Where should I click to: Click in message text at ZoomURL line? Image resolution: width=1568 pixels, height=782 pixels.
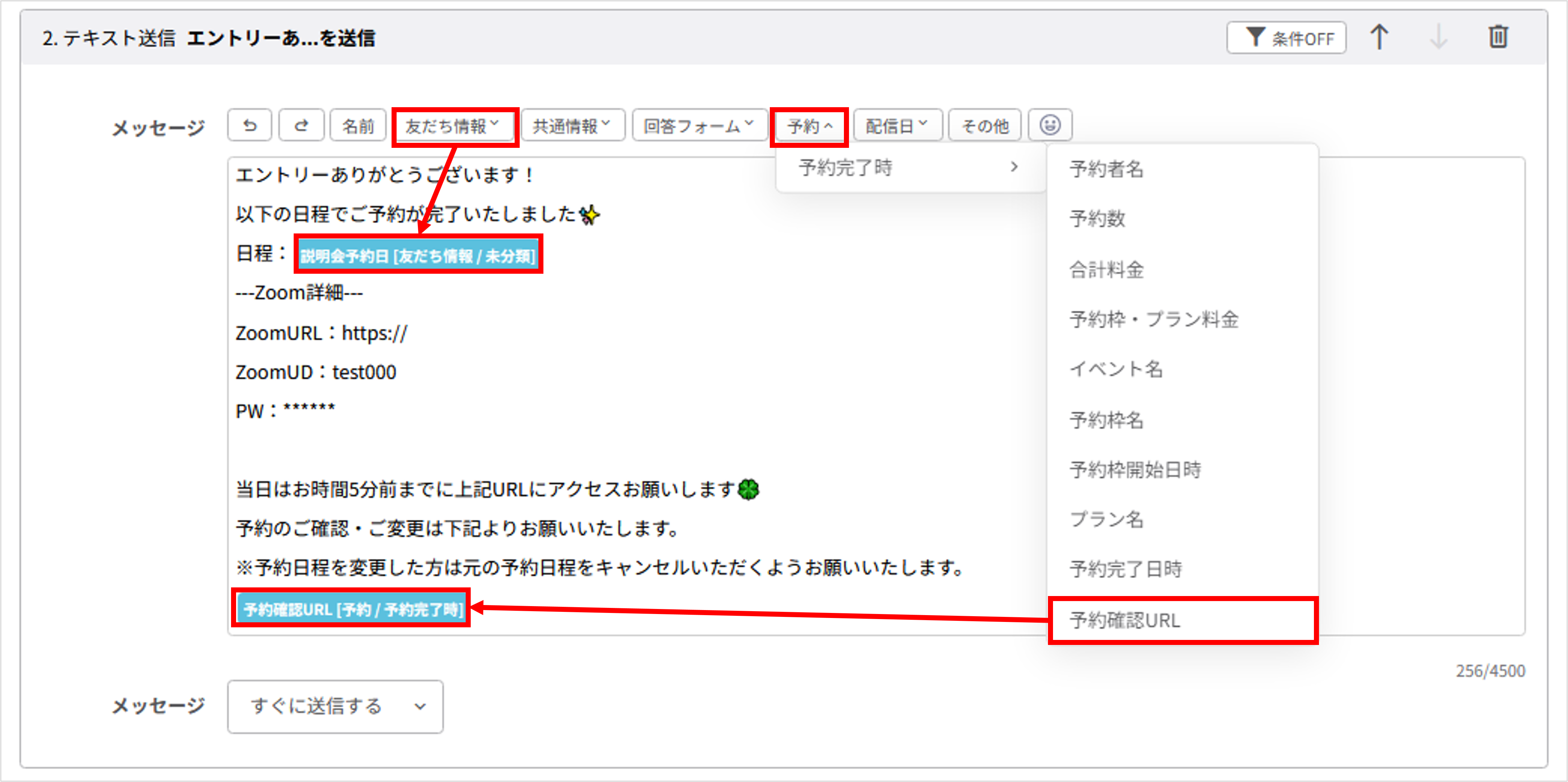point(321,333)
